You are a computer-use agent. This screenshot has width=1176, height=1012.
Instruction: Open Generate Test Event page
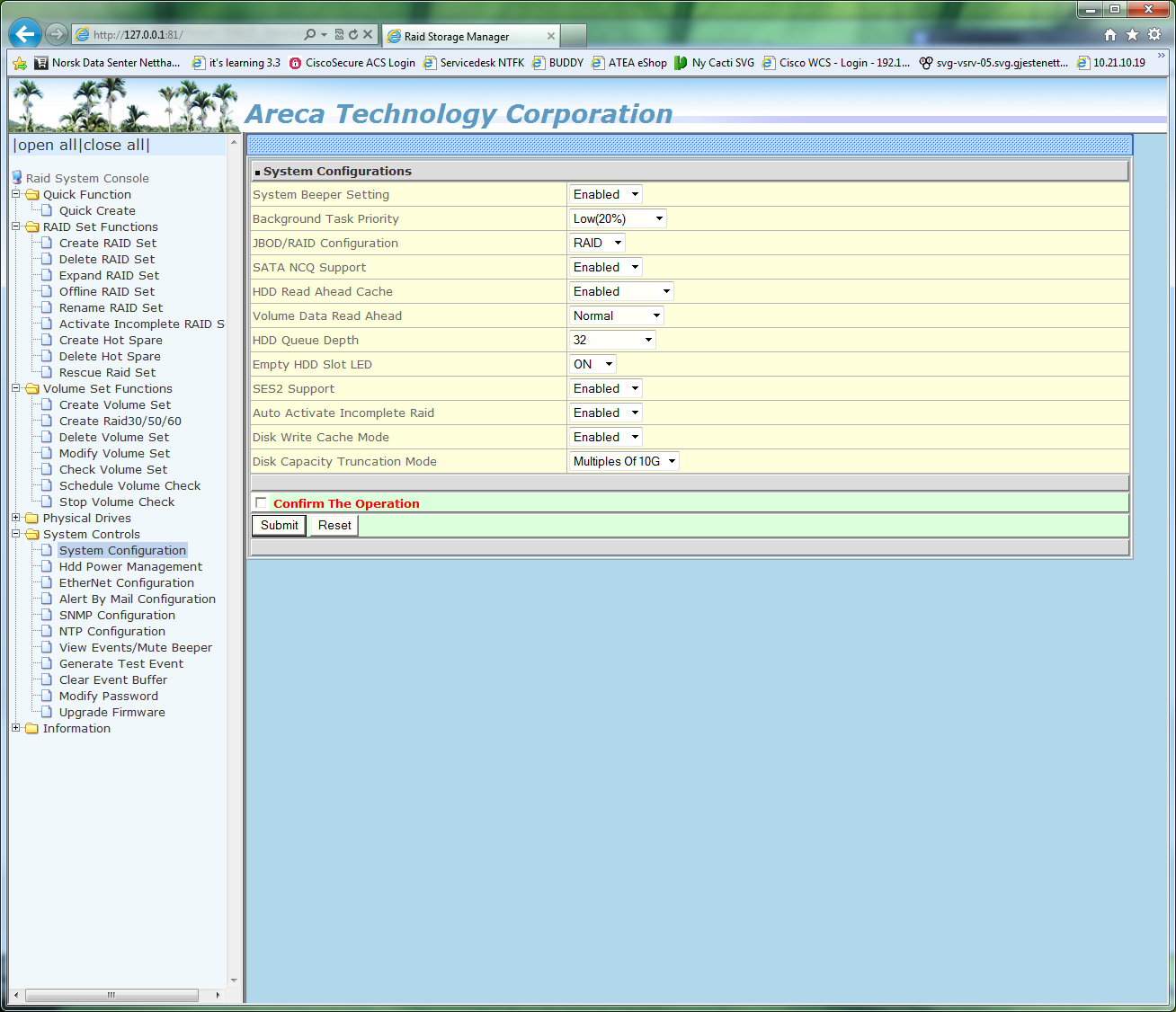coord(121,663)
